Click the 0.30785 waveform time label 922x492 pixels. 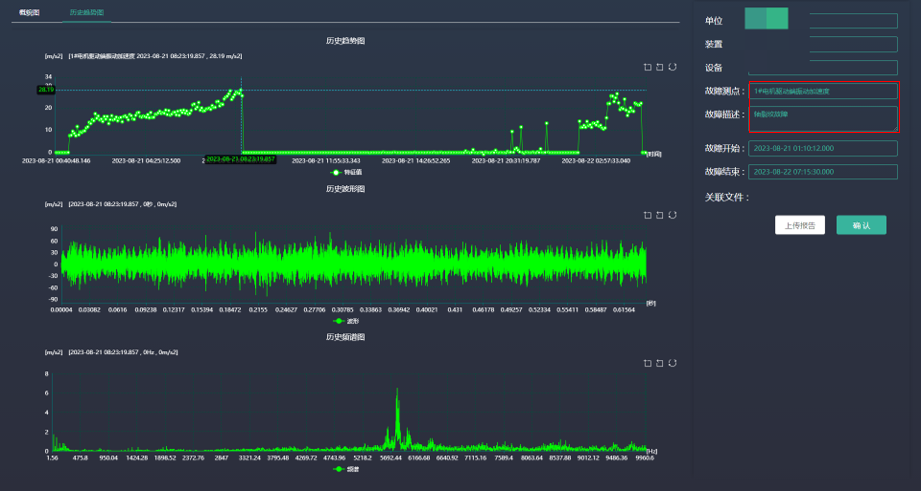[x=343, y=309]
